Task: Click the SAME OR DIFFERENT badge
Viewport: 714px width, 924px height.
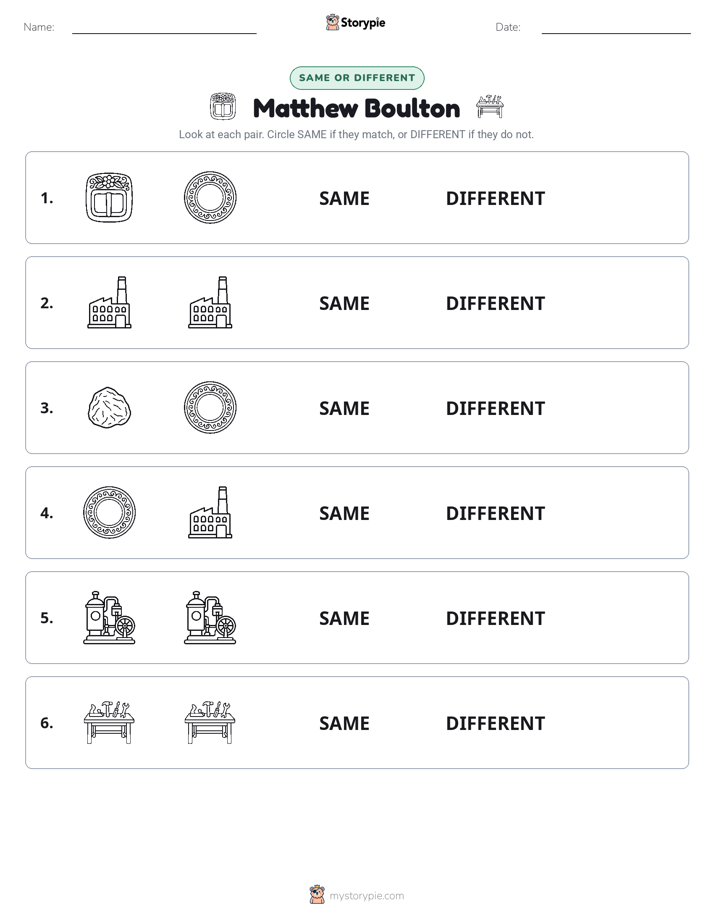Action: click(x=357, y=78)
